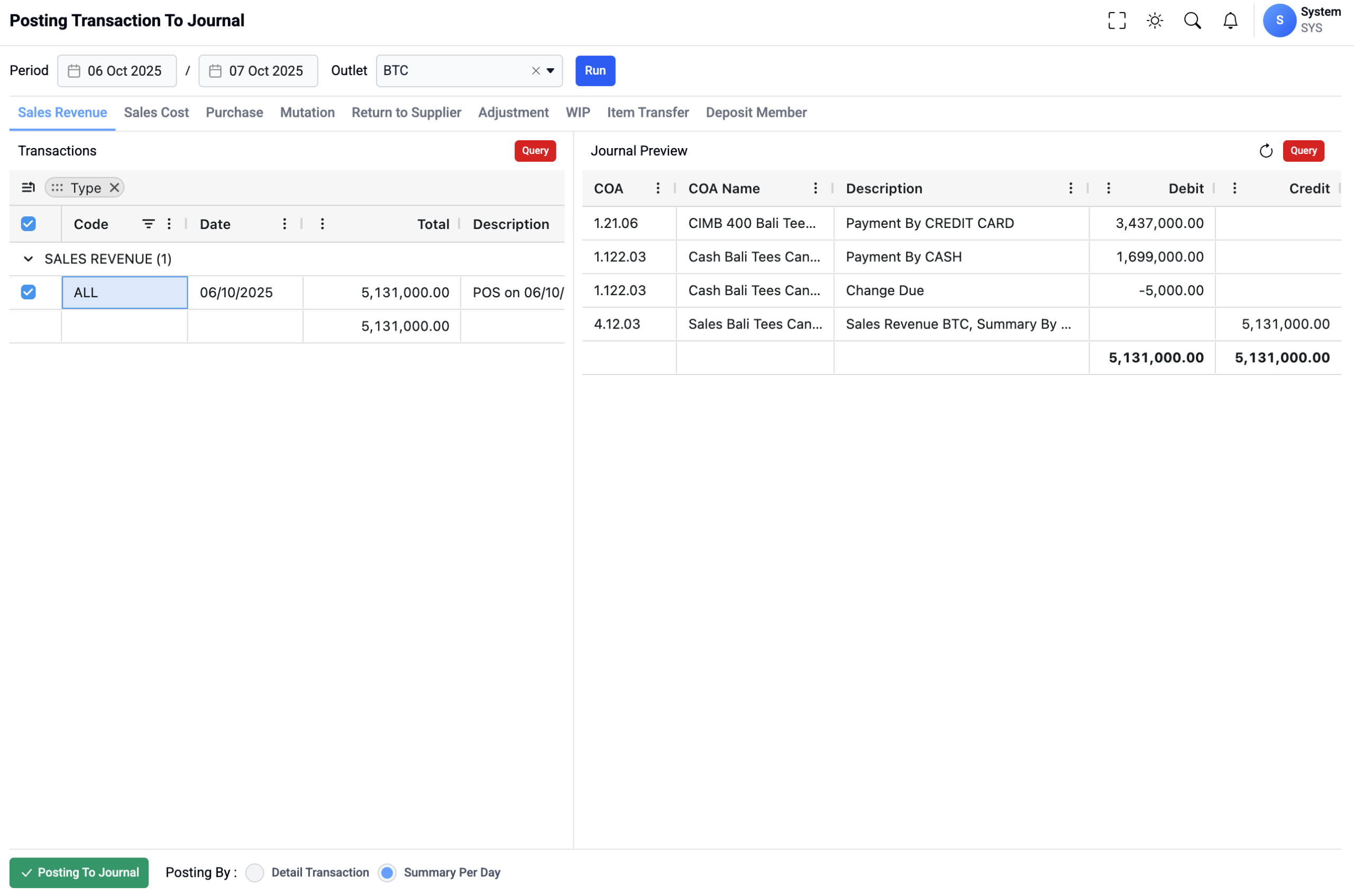
Task: Uncheck the ALL row checkbox
Action: click(28, 292)
